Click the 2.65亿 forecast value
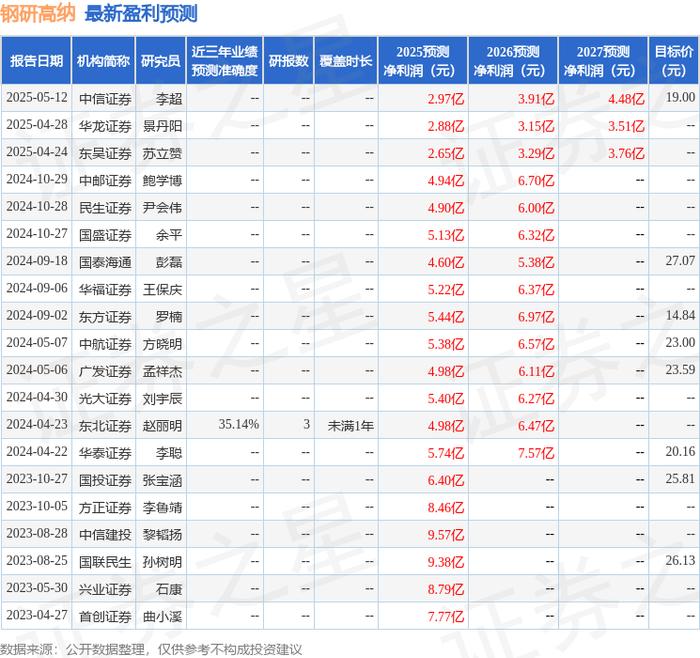Screen dimensions: 700x658 coord(446,153)
